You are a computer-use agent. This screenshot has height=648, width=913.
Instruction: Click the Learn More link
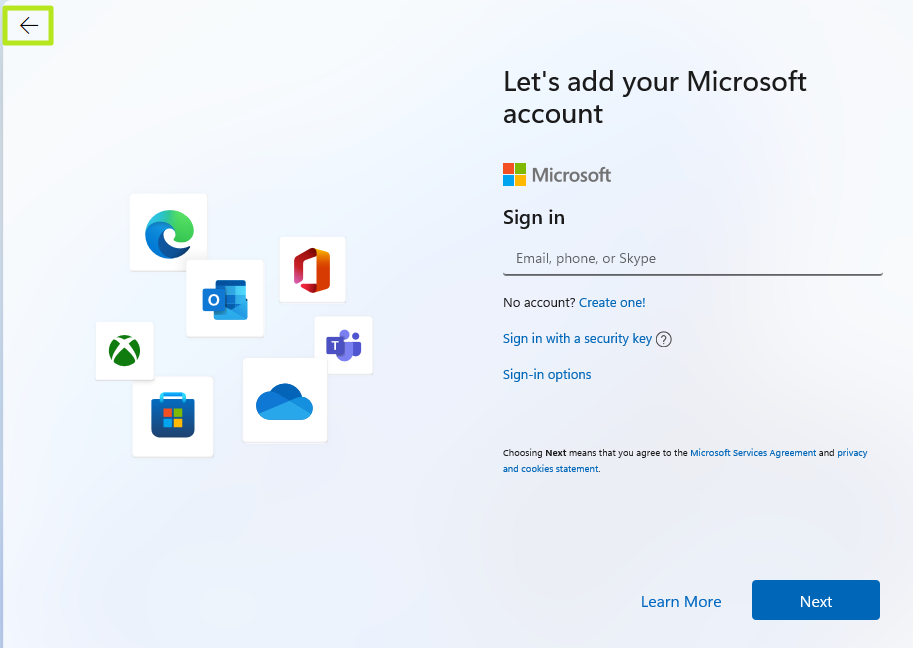[x=681, y=601]
